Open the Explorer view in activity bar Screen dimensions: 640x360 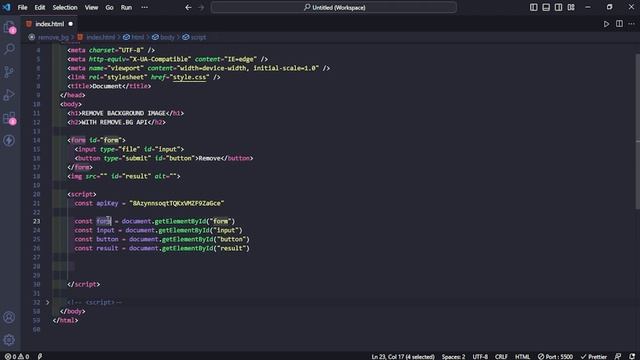[x=9, y=27]
